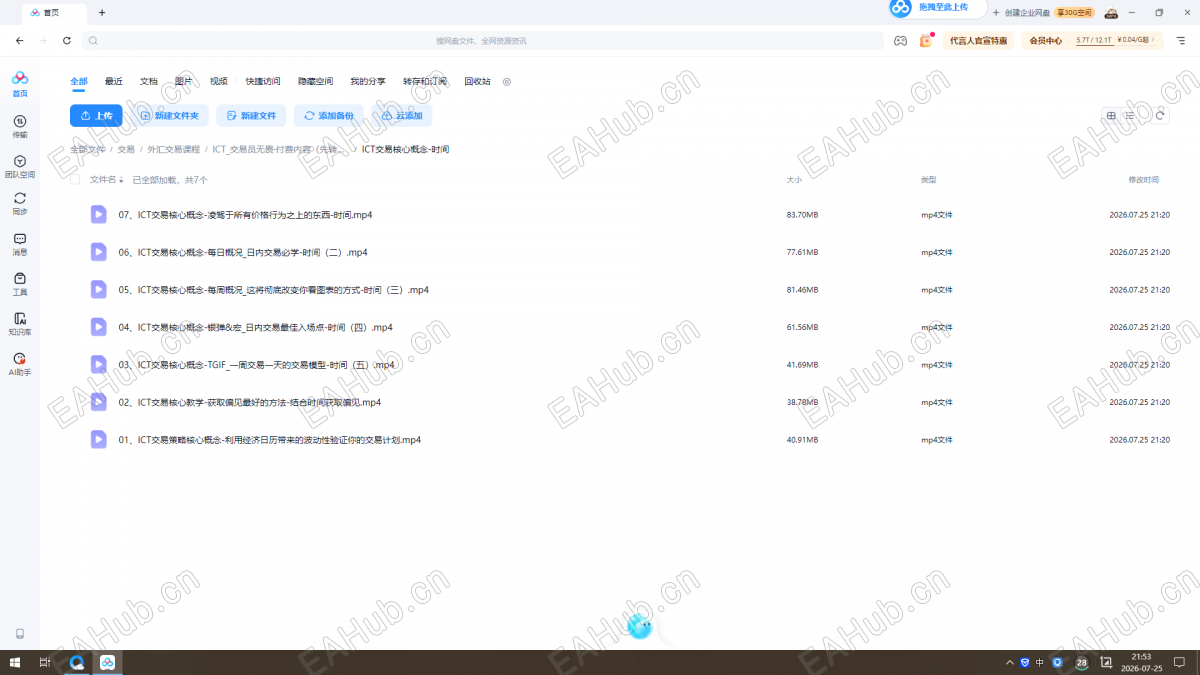Open Task View on taskbar
1200x675 pixels.
(x=45, y=662)
